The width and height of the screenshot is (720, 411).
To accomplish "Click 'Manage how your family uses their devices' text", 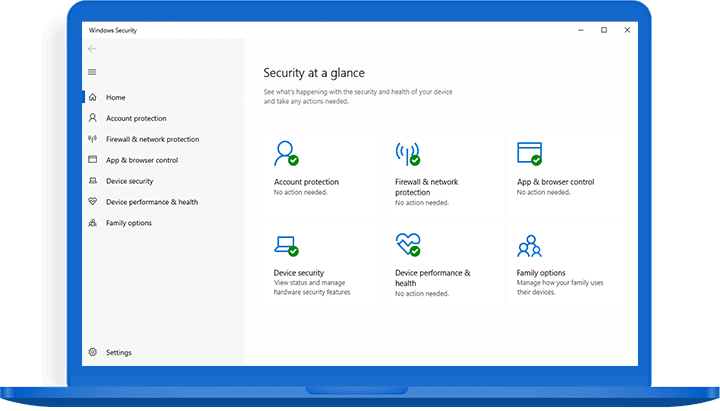I will (x=560, y=287).
